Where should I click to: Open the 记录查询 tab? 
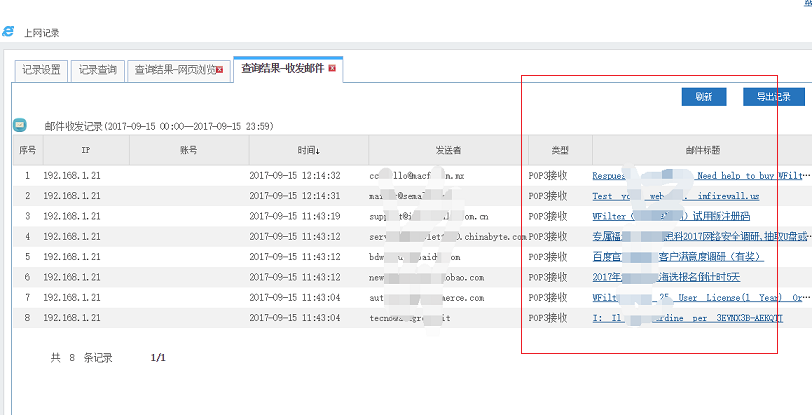[x=97, y=70]
